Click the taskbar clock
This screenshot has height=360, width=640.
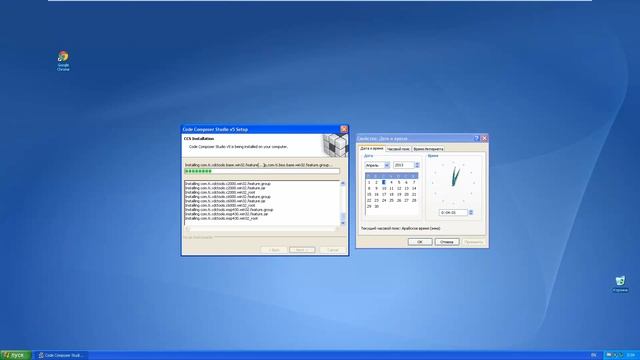tap(631, 355)
